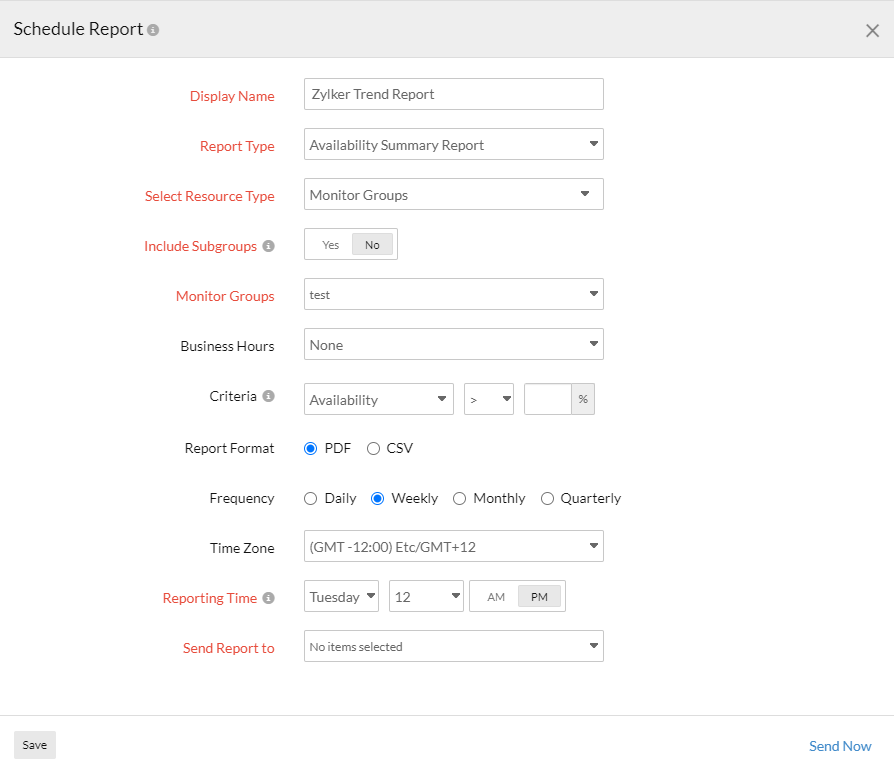
Task: Switch Reporting Time to AM
Action: point(495,595)
